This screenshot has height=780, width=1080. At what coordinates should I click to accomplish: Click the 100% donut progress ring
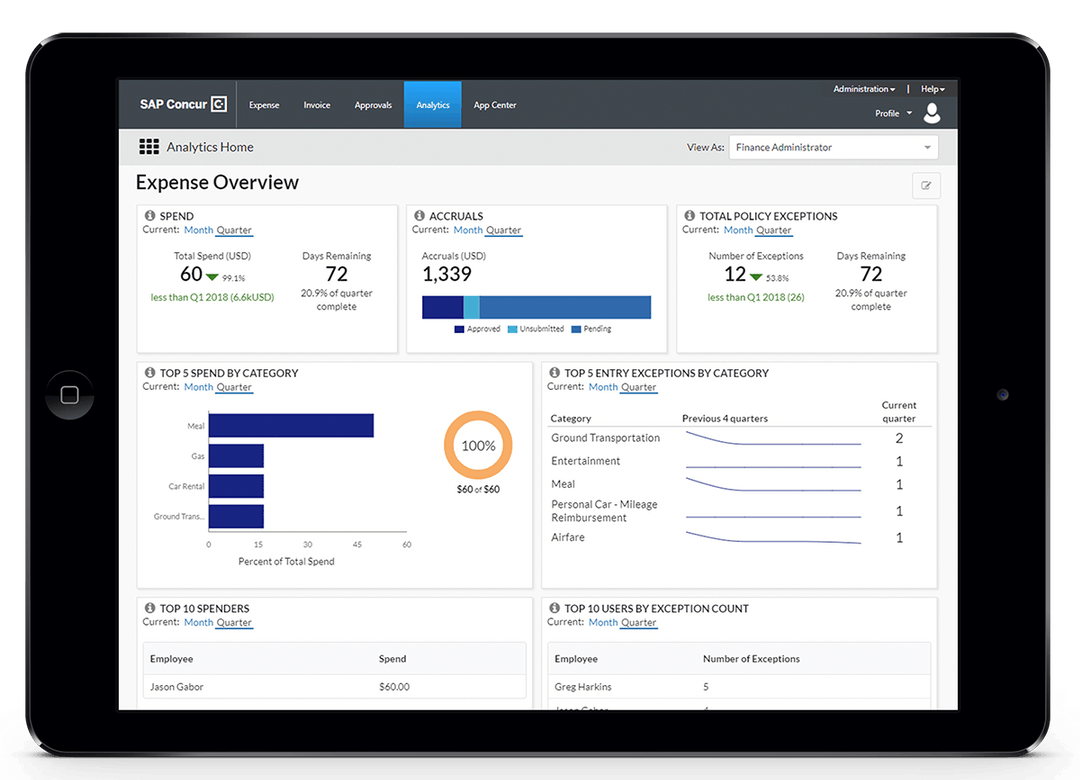[x=478, y=445]
